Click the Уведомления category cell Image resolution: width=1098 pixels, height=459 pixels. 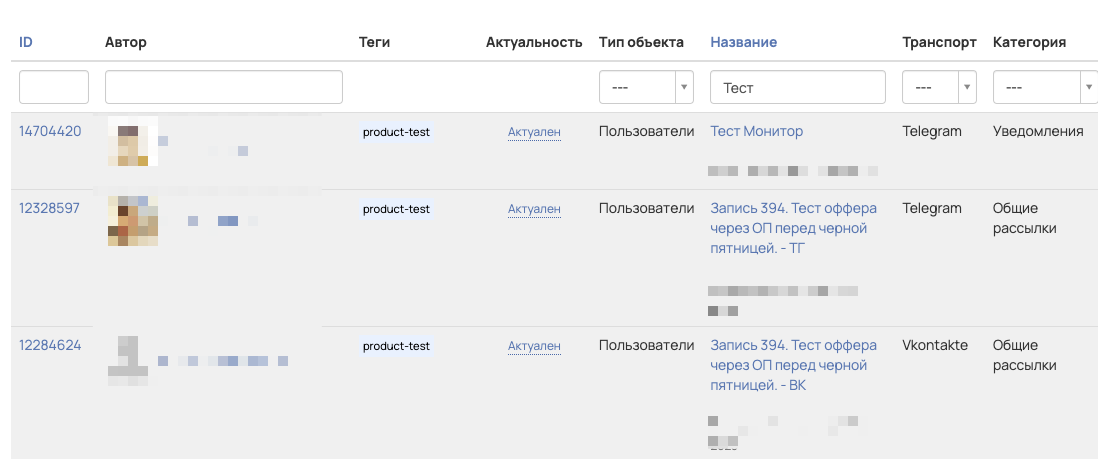[x=1038, y=131]
